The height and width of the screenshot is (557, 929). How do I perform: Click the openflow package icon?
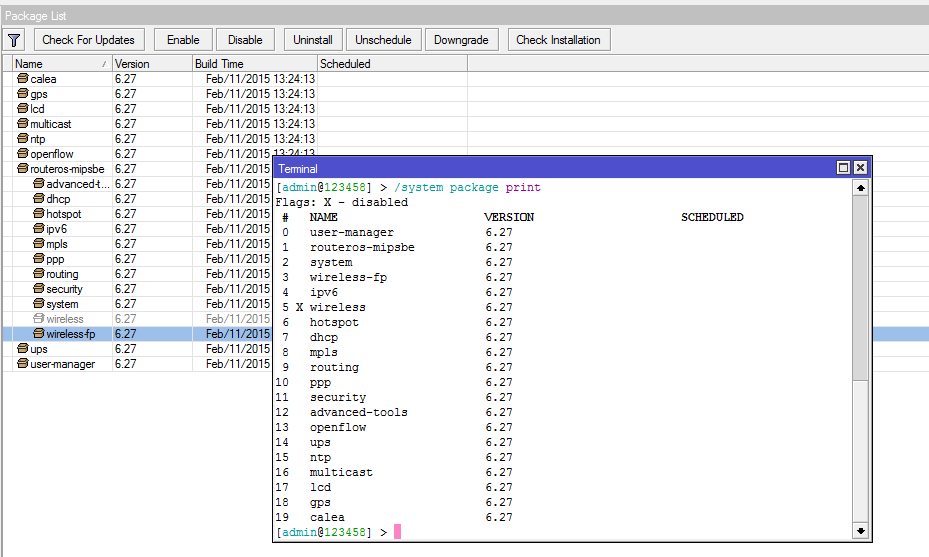[x=23, y=153]
